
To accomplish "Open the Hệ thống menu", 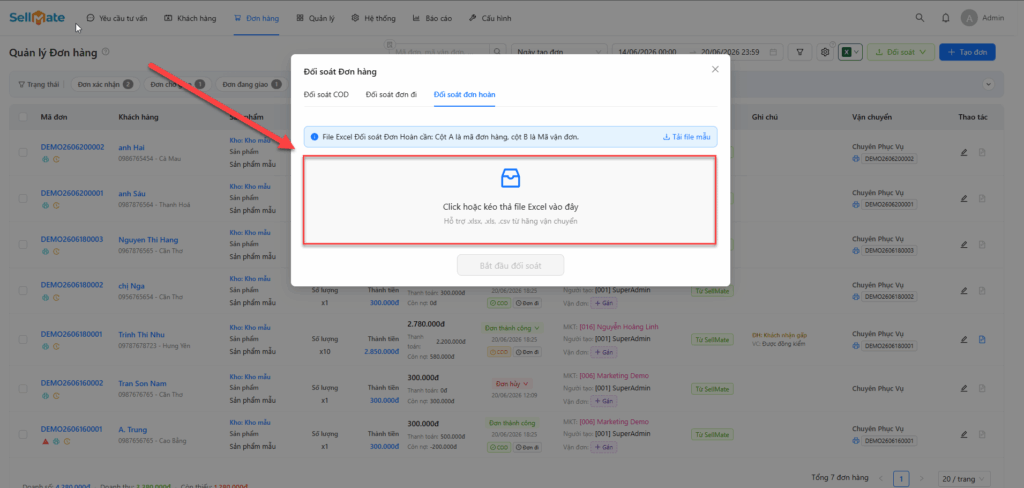I will point(374,18).
